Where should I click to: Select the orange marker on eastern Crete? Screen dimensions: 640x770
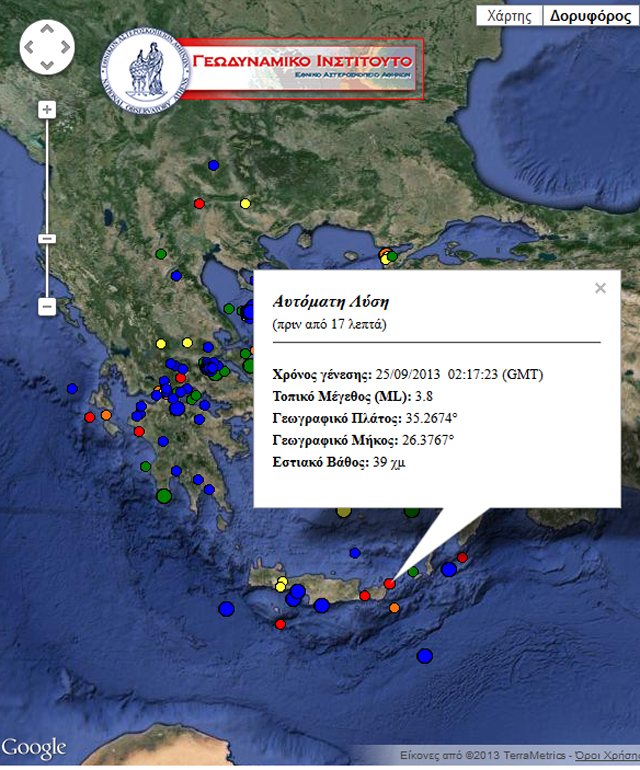click(394, 608)
